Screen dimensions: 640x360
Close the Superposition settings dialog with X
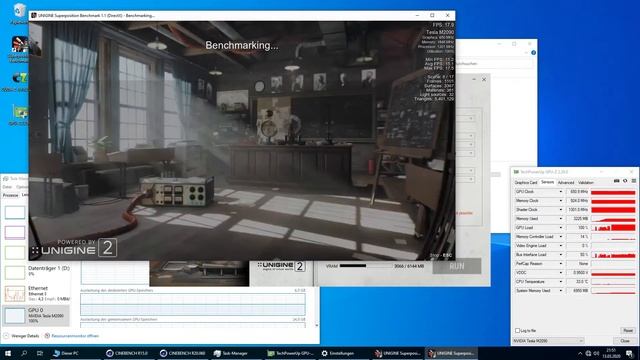click(x=484, y=80)
